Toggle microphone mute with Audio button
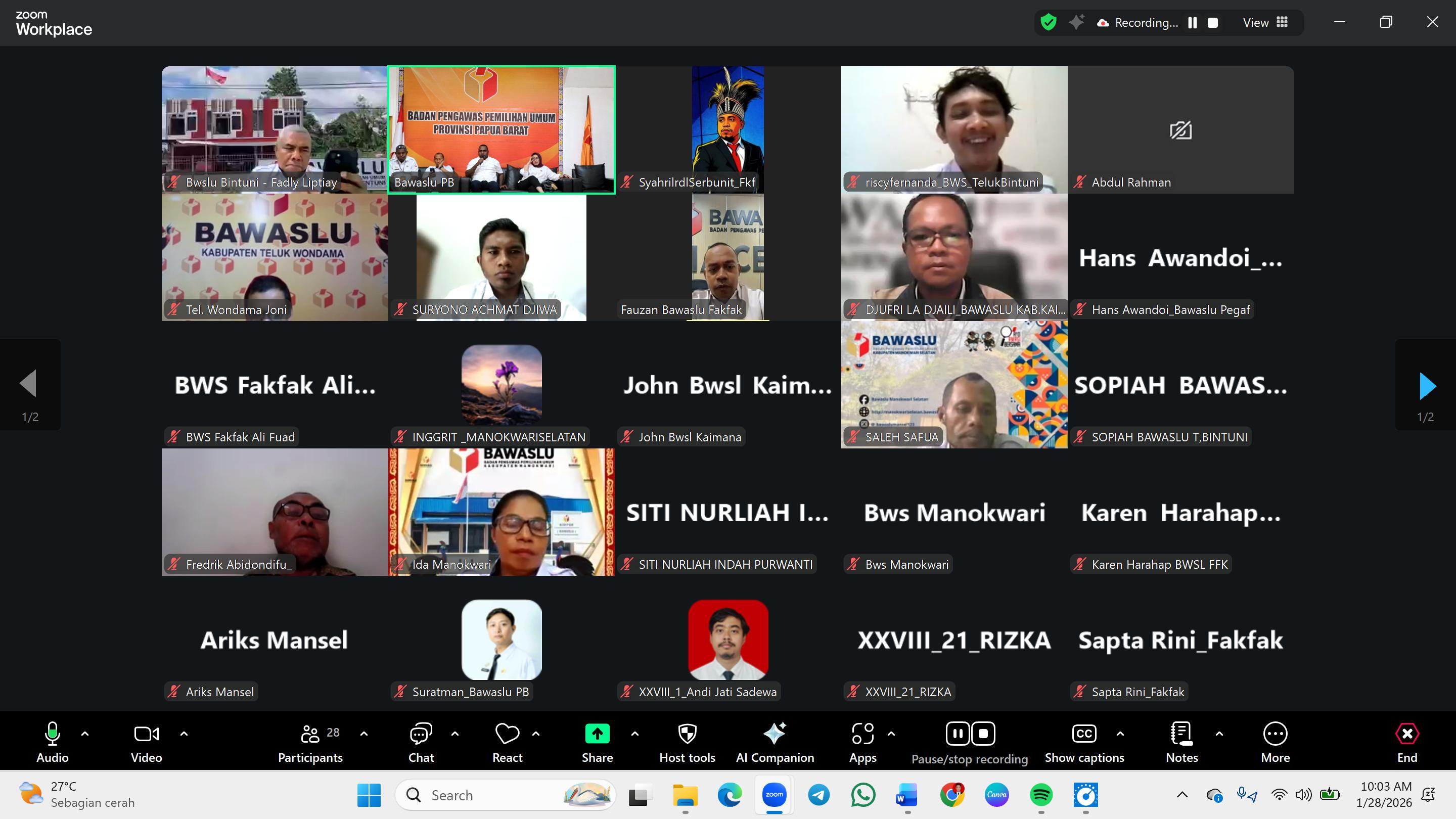The image size is (1456, 819). [x=52, y=734]
